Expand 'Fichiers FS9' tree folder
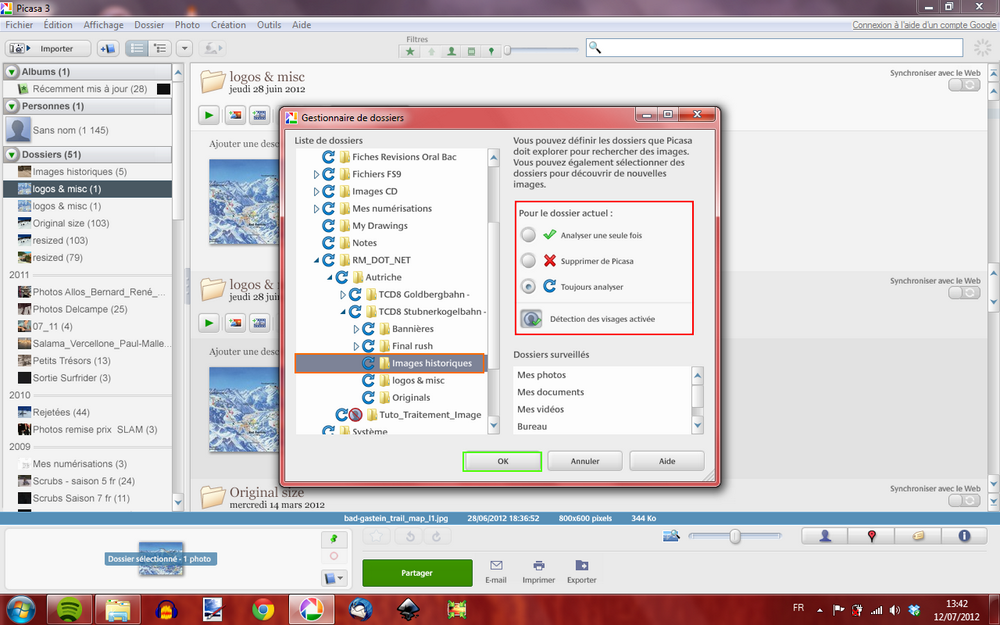This screenshot has height=625, width=1000. 316,174
